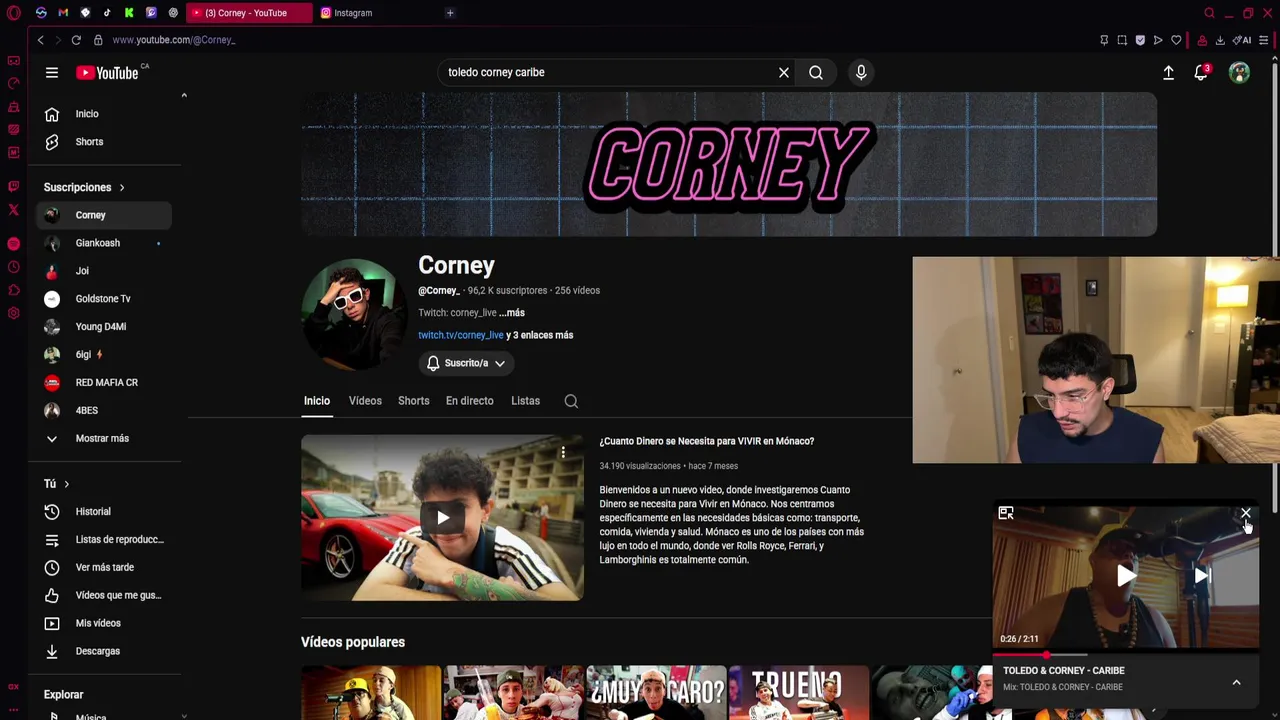Expand the Tú section chevron

(x=66, y=484)
